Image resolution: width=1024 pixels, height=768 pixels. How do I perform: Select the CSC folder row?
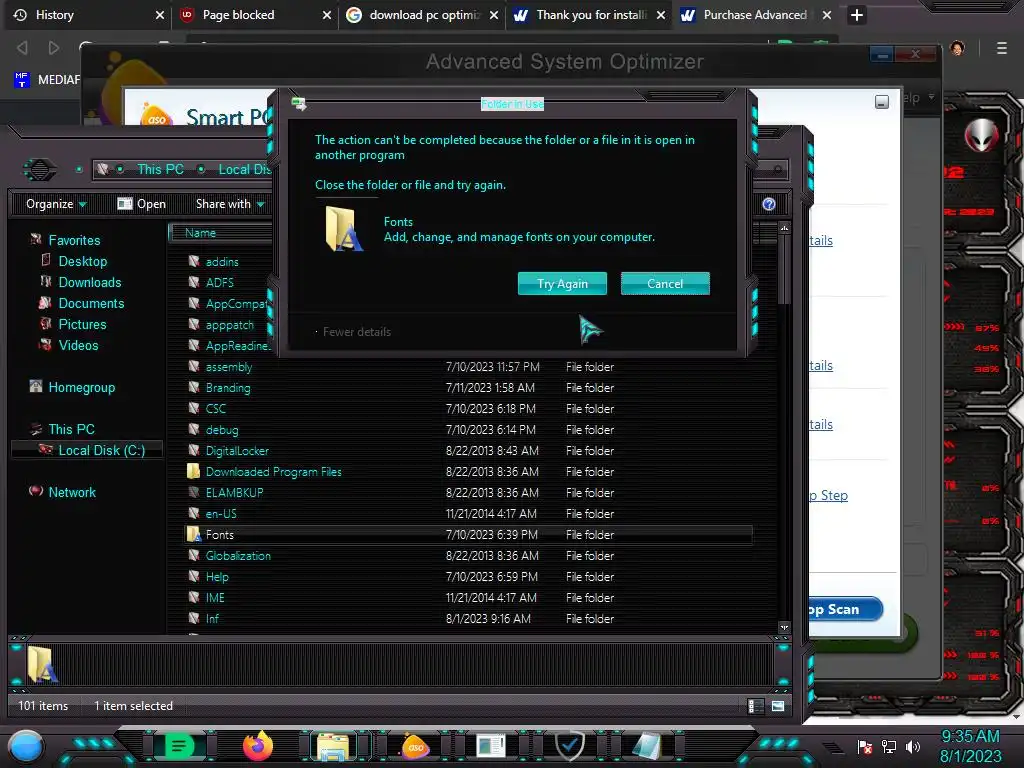tap(469, 409)
